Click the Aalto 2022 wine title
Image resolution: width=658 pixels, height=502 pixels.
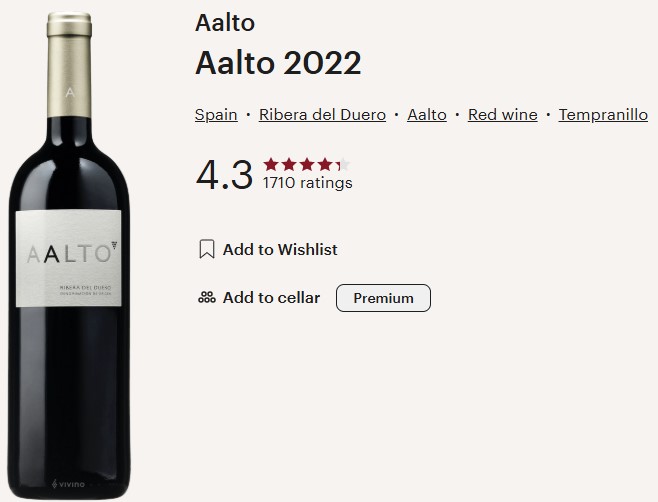point(278,63)
